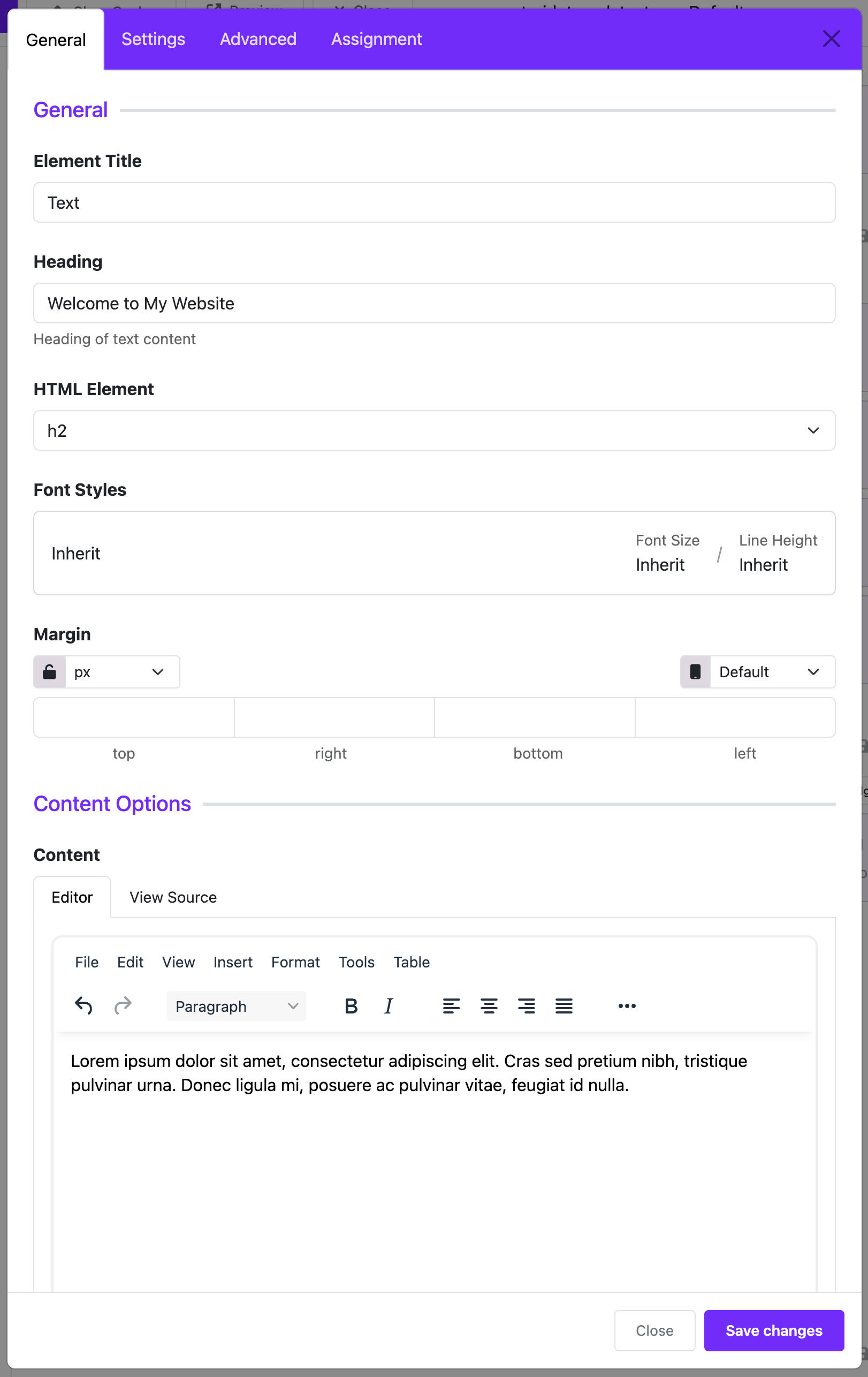
Task: Close the dialog with the X icon
Action: tap(831, 39)
